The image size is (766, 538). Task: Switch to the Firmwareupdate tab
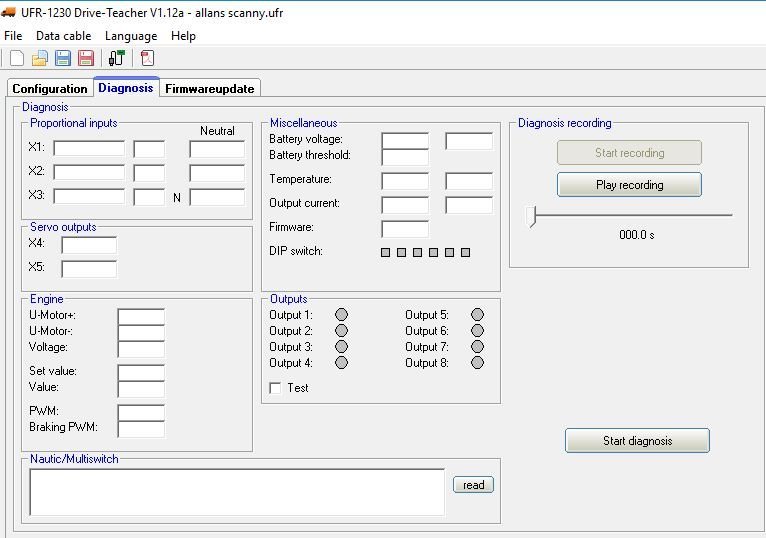coord(210,89)
